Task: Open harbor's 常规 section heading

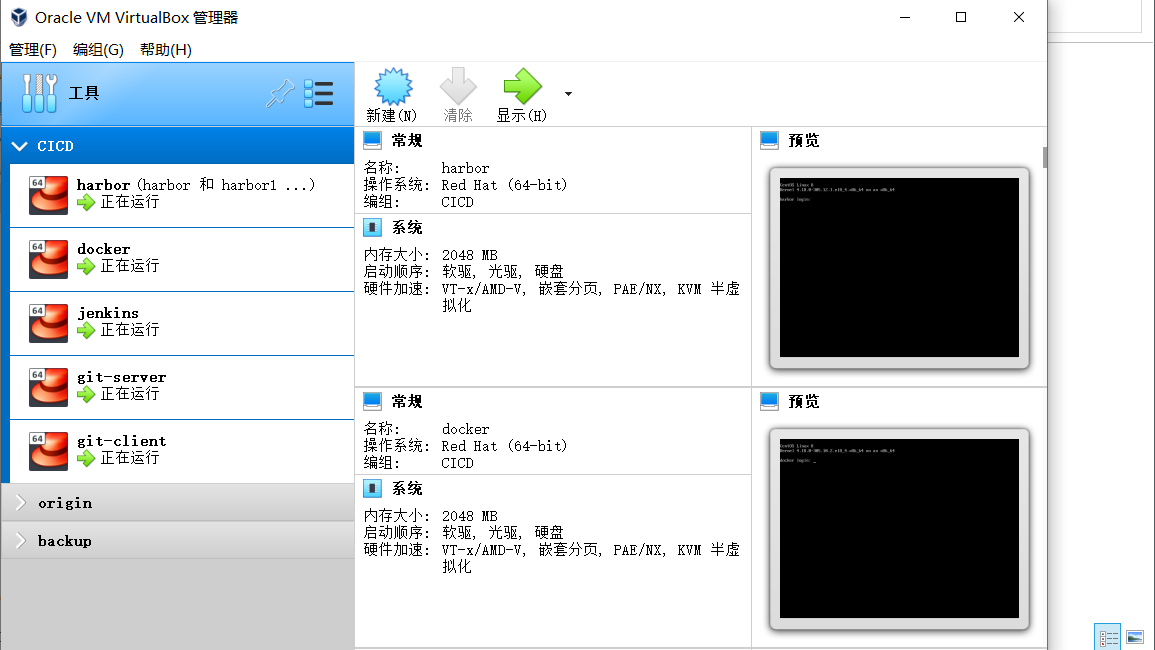Action: (407, 140)
